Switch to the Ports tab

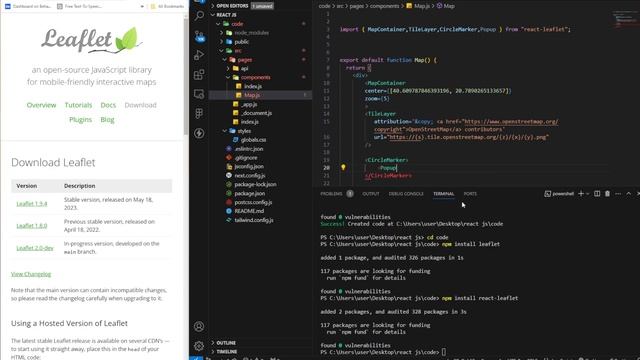pos(470,193)
